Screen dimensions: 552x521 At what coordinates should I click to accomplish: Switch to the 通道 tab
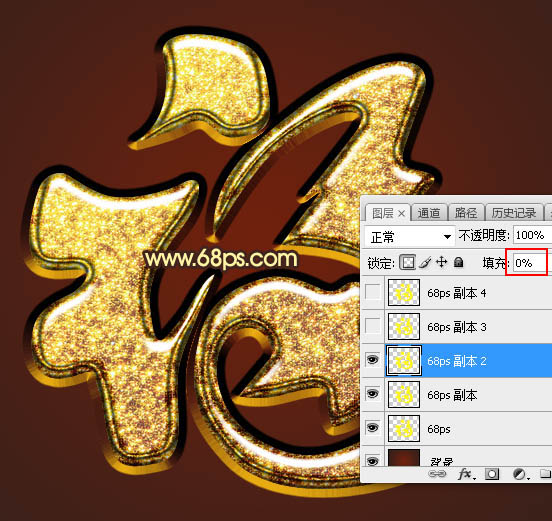coord(429,213)
